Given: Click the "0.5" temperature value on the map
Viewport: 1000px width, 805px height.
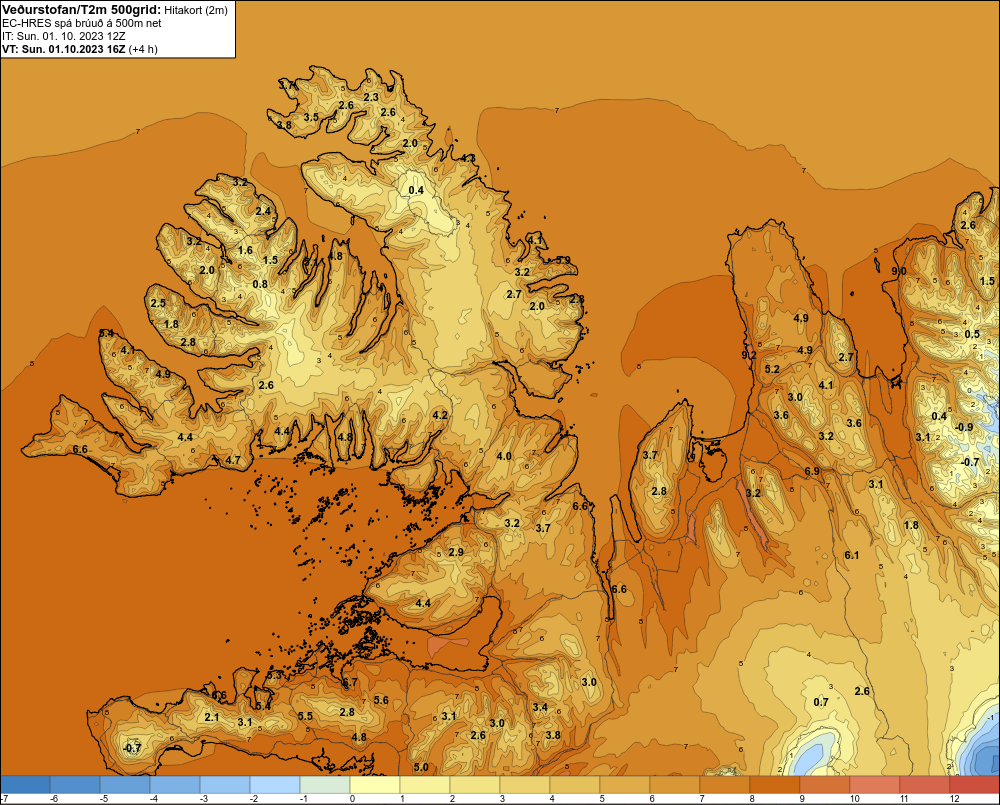Looking at the screenshot, I should 971,334.
